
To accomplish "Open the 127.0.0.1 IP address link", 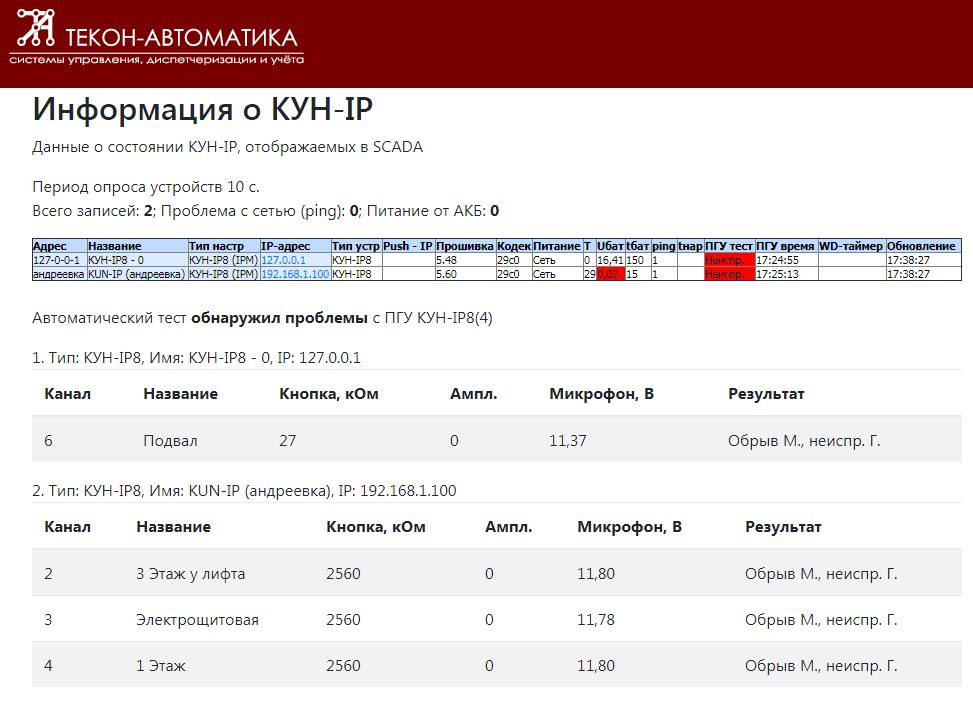I will click(x=285, y=260).
